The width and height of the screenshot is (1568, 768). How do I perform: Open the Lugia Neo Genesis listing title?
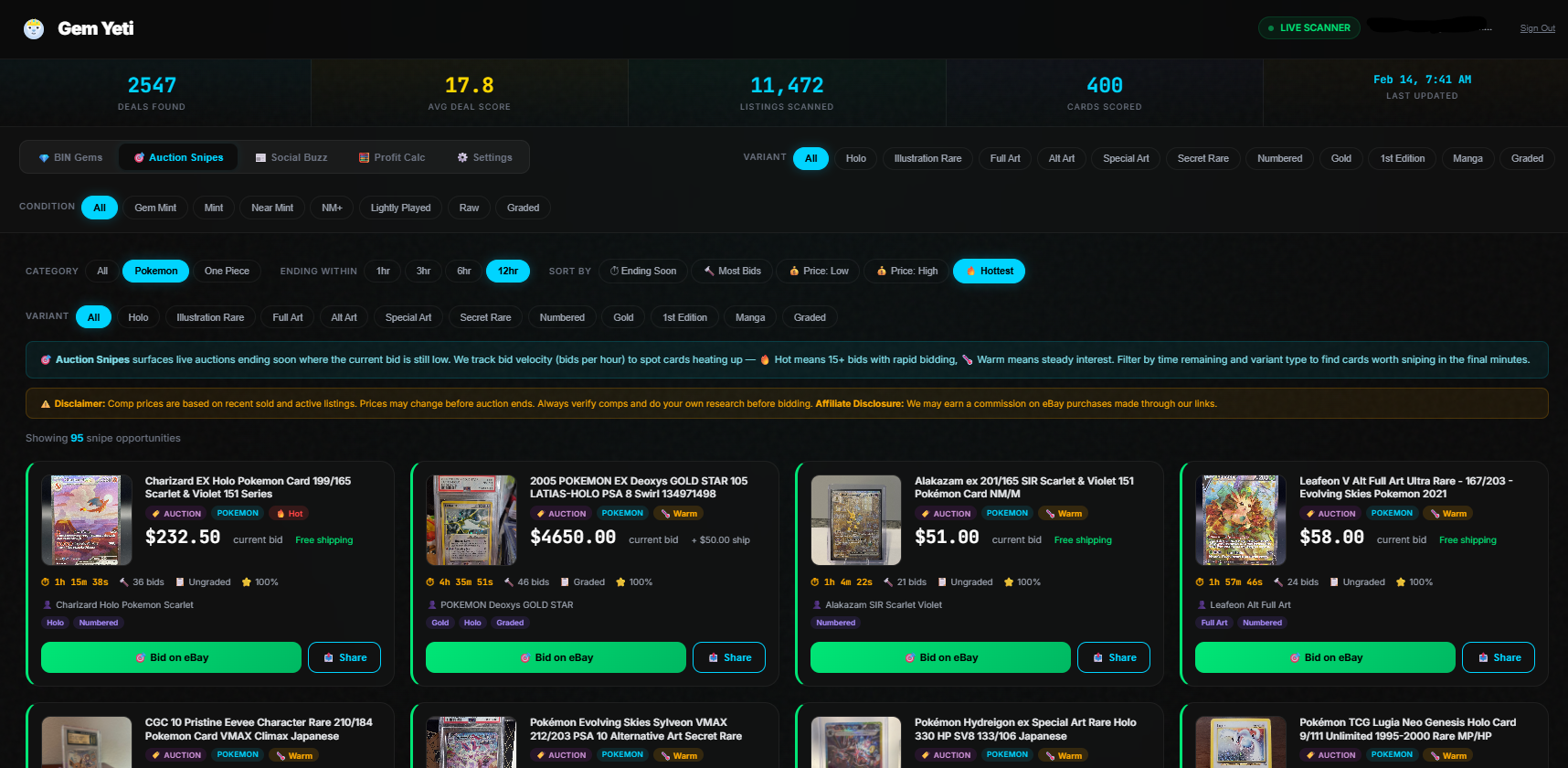pyautogui.click(x=1407, y=729)
